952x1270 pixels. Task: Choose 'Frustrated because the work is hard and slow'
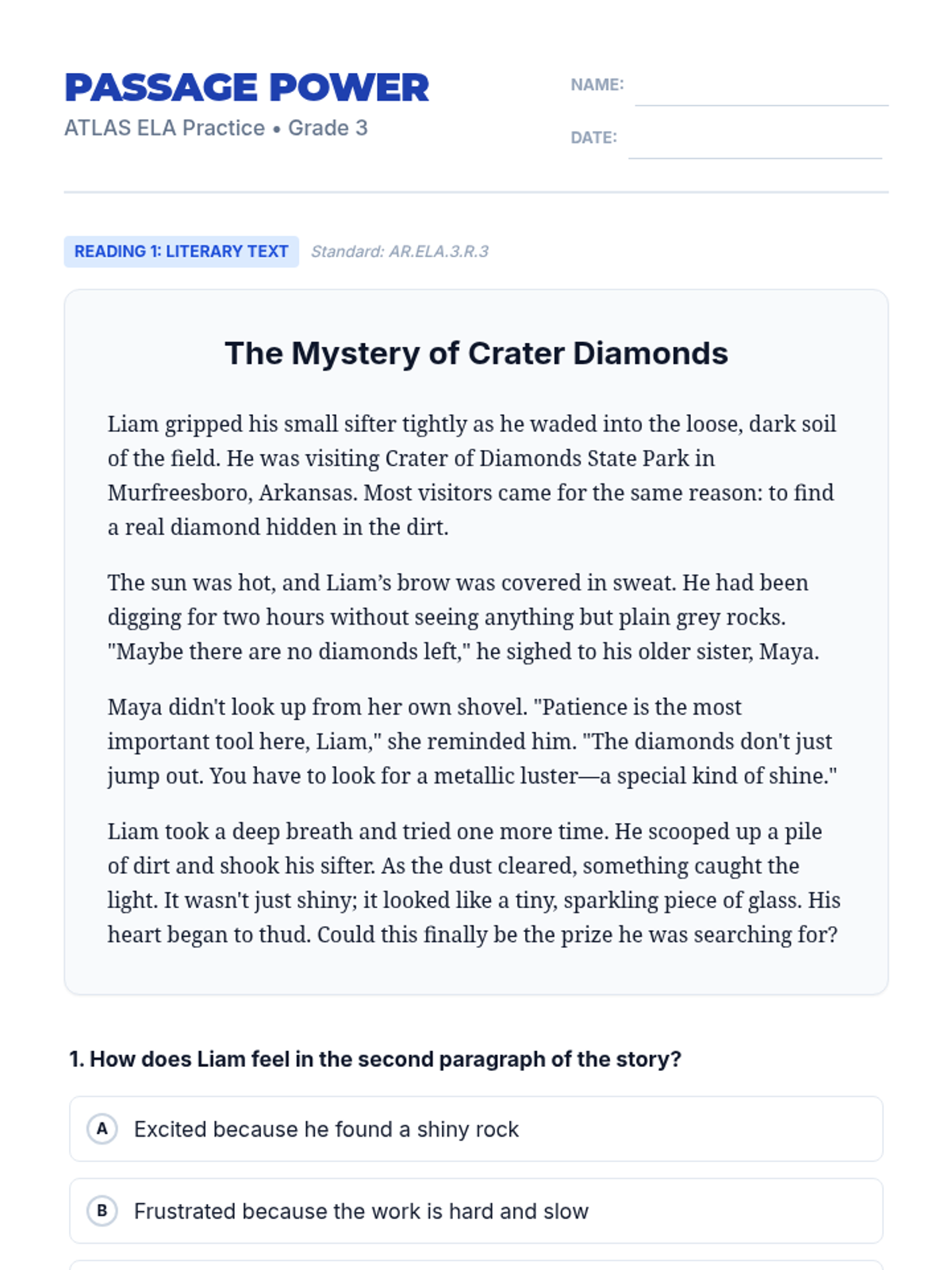click(476, 1210)
